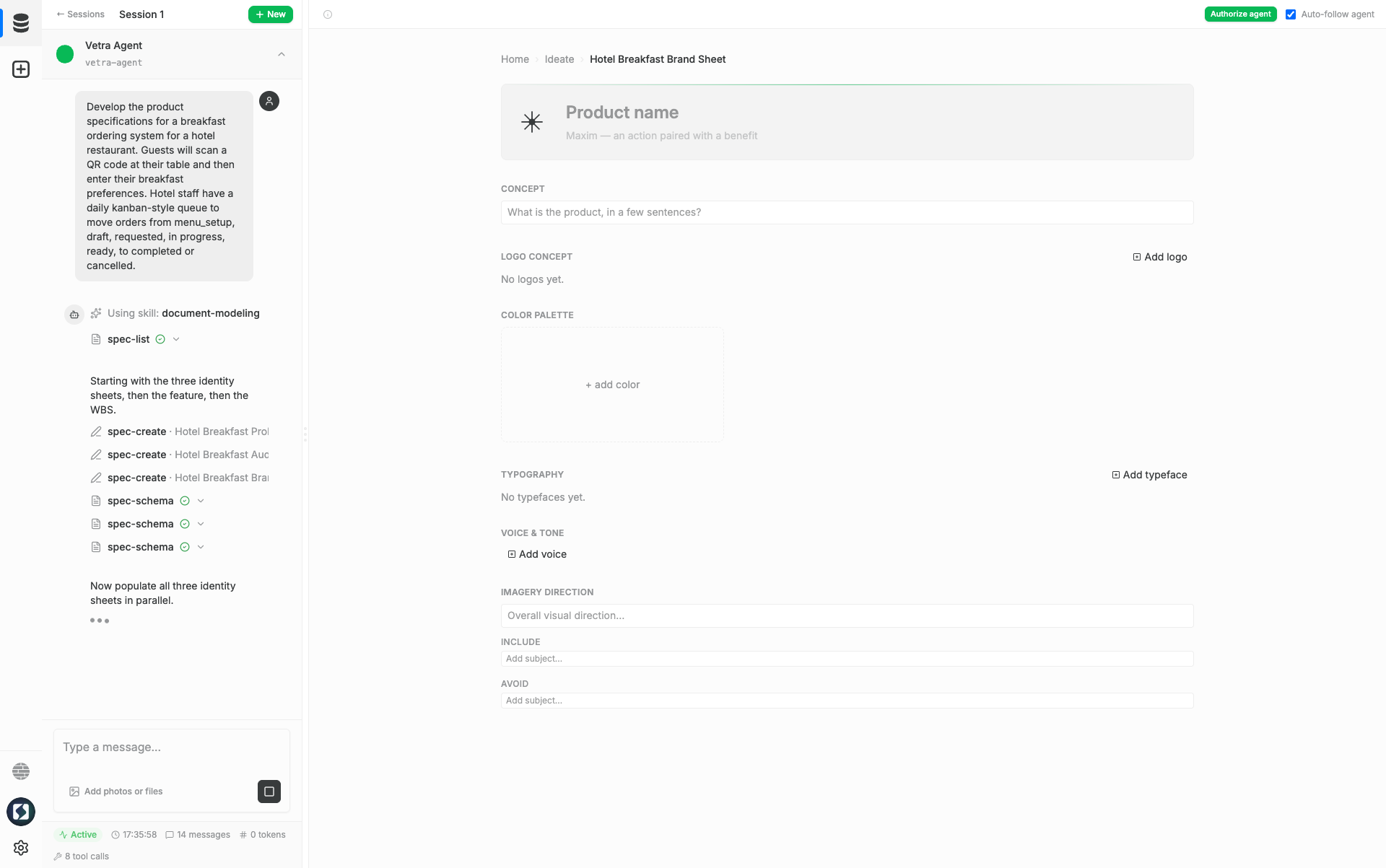The image size is (1386, 868).
Task: Open the Ideate breadcrumb
Action: coord(559,59)
